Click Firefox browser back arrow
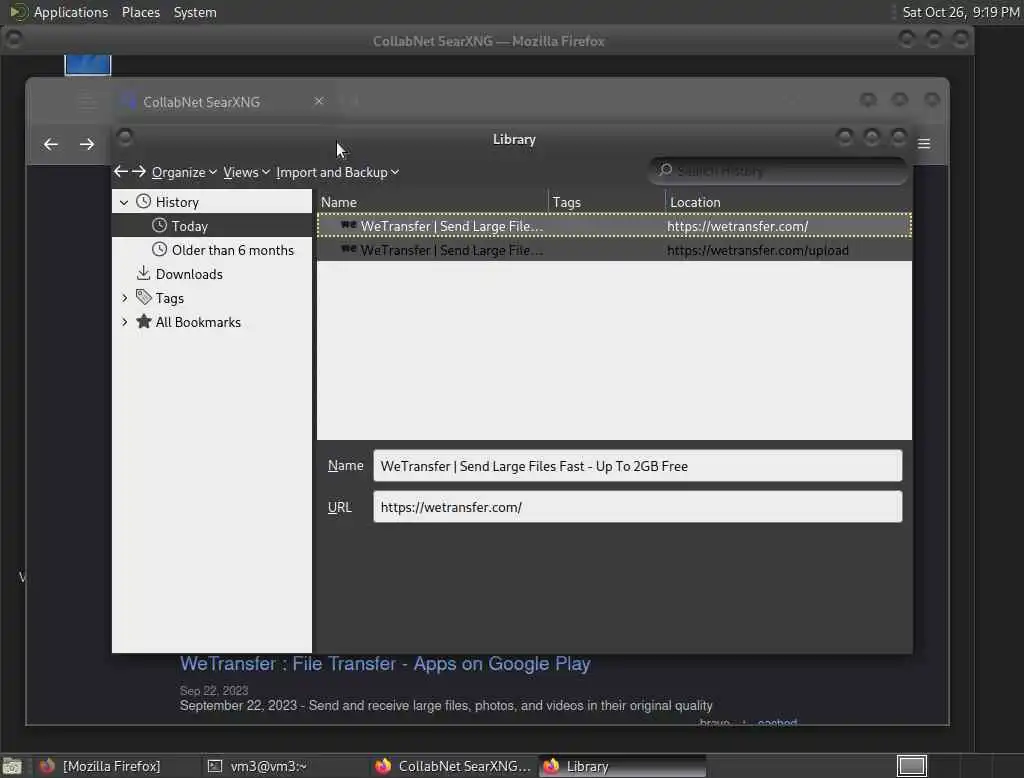Screen dimensions: 1024x778 coord(51,144)
